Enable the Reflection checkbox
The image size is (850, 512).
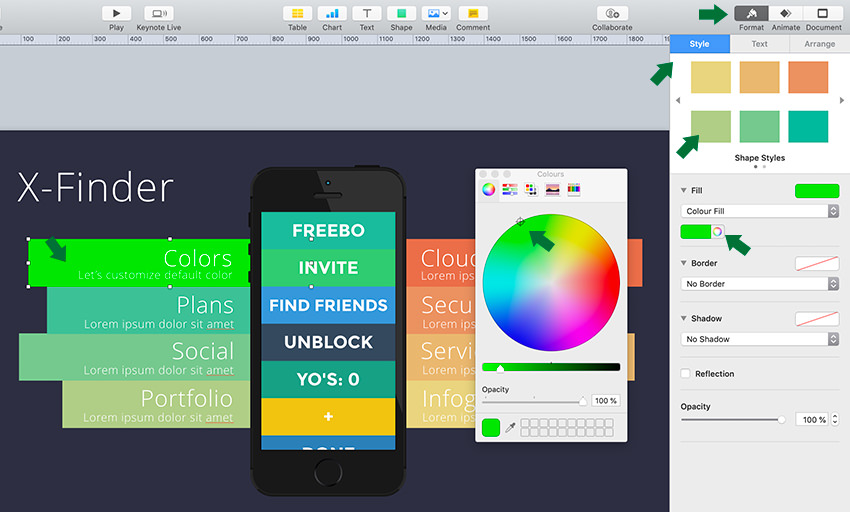[686, 374]
